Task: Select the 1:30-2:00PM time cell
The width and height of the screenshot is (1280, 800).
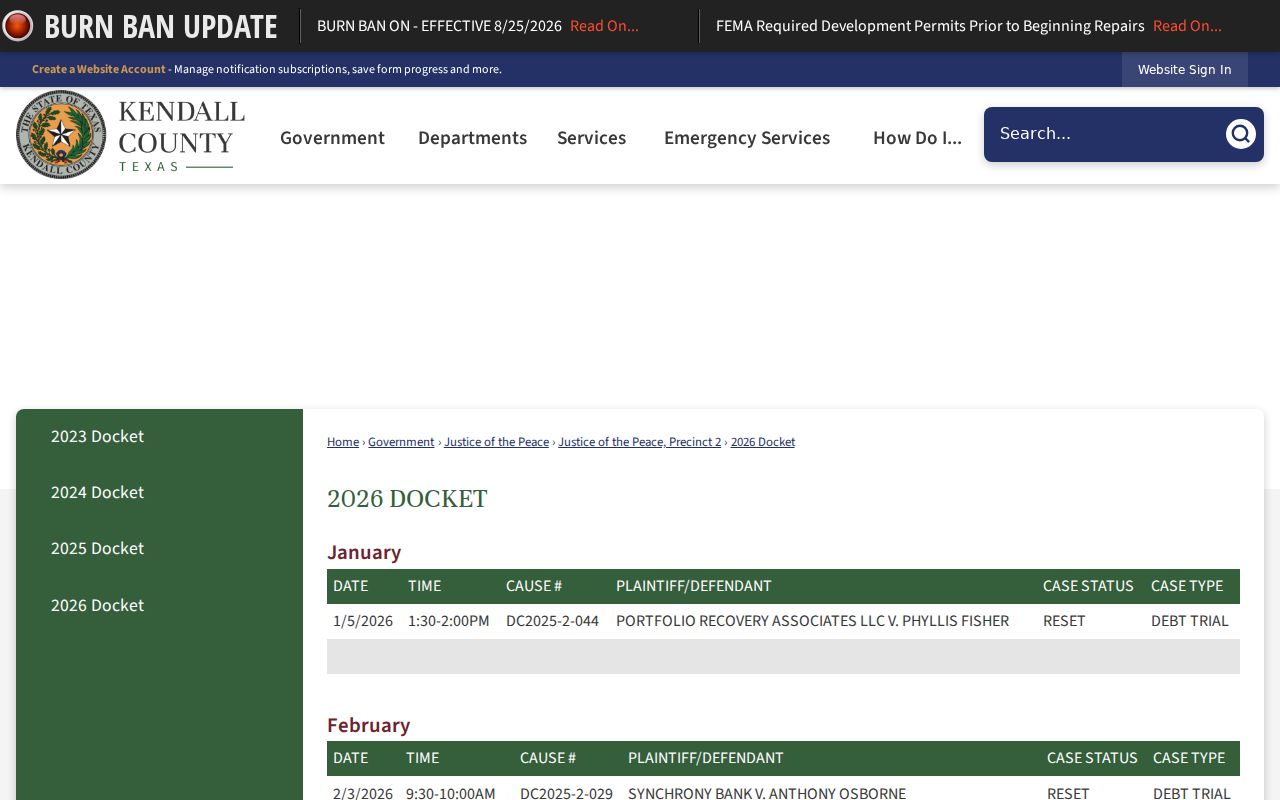Action: point(448,621)
